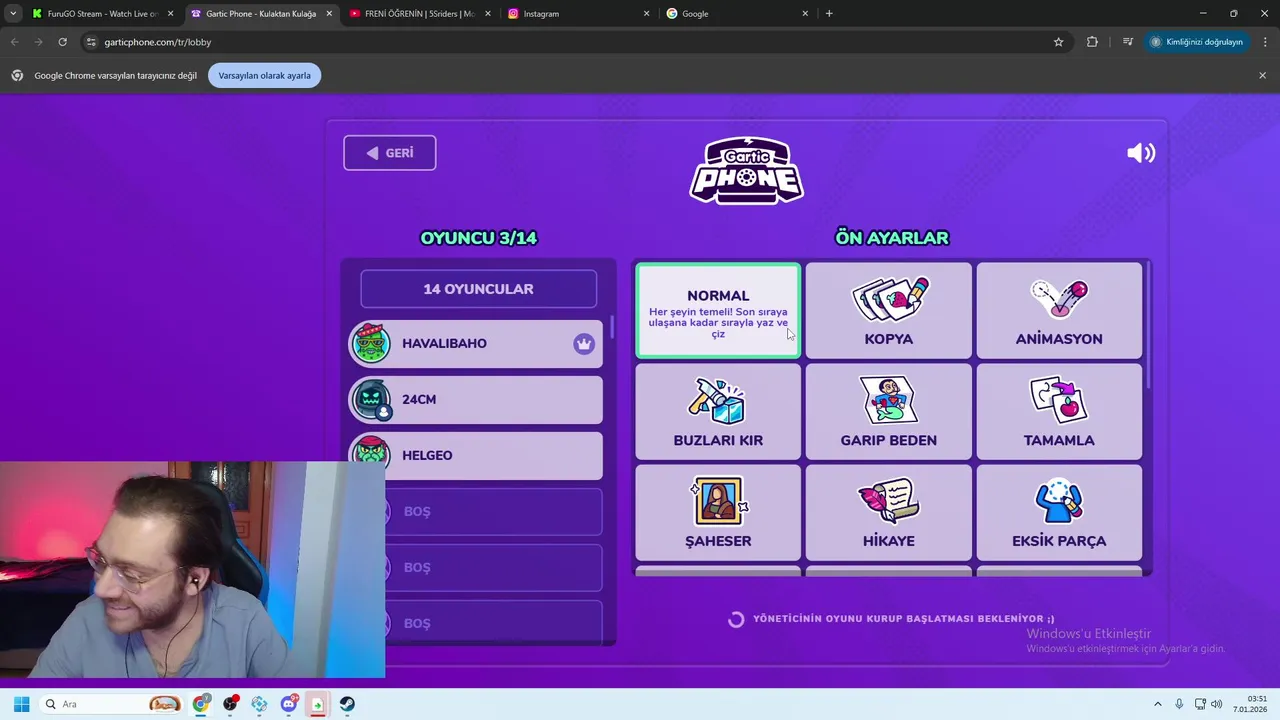This screenshot has width=1280, height=720.
Task: Choose the HİKAYE preset
Action: click(x=889, y=512)
